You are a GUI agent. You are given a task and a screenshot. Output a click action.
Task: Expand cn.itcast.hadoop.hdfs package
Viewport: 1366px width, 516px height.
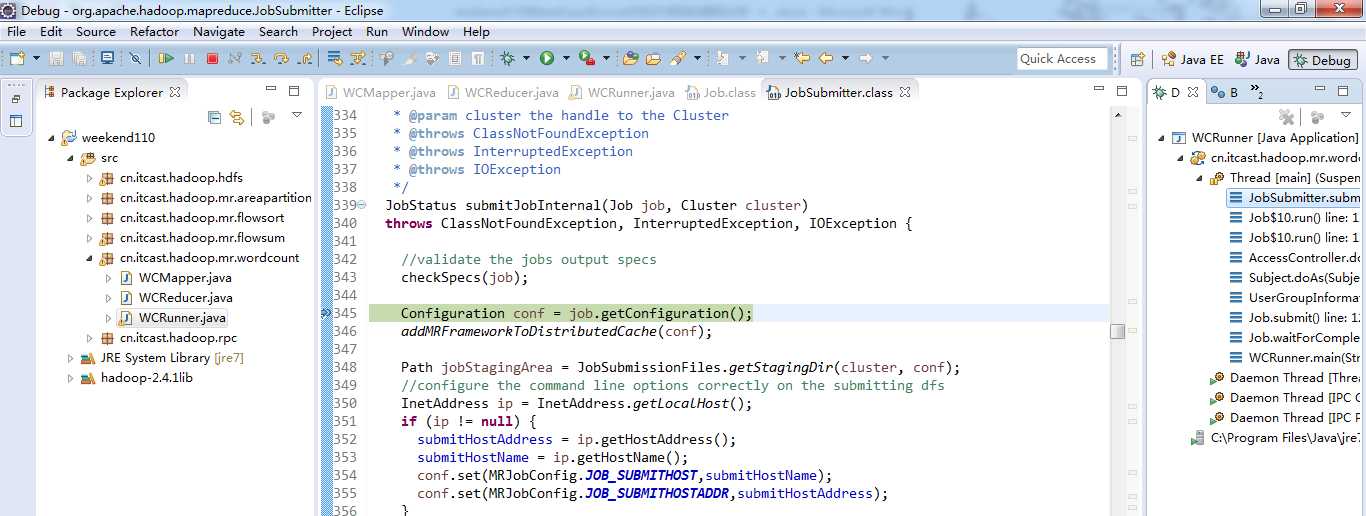click(89, 178)
